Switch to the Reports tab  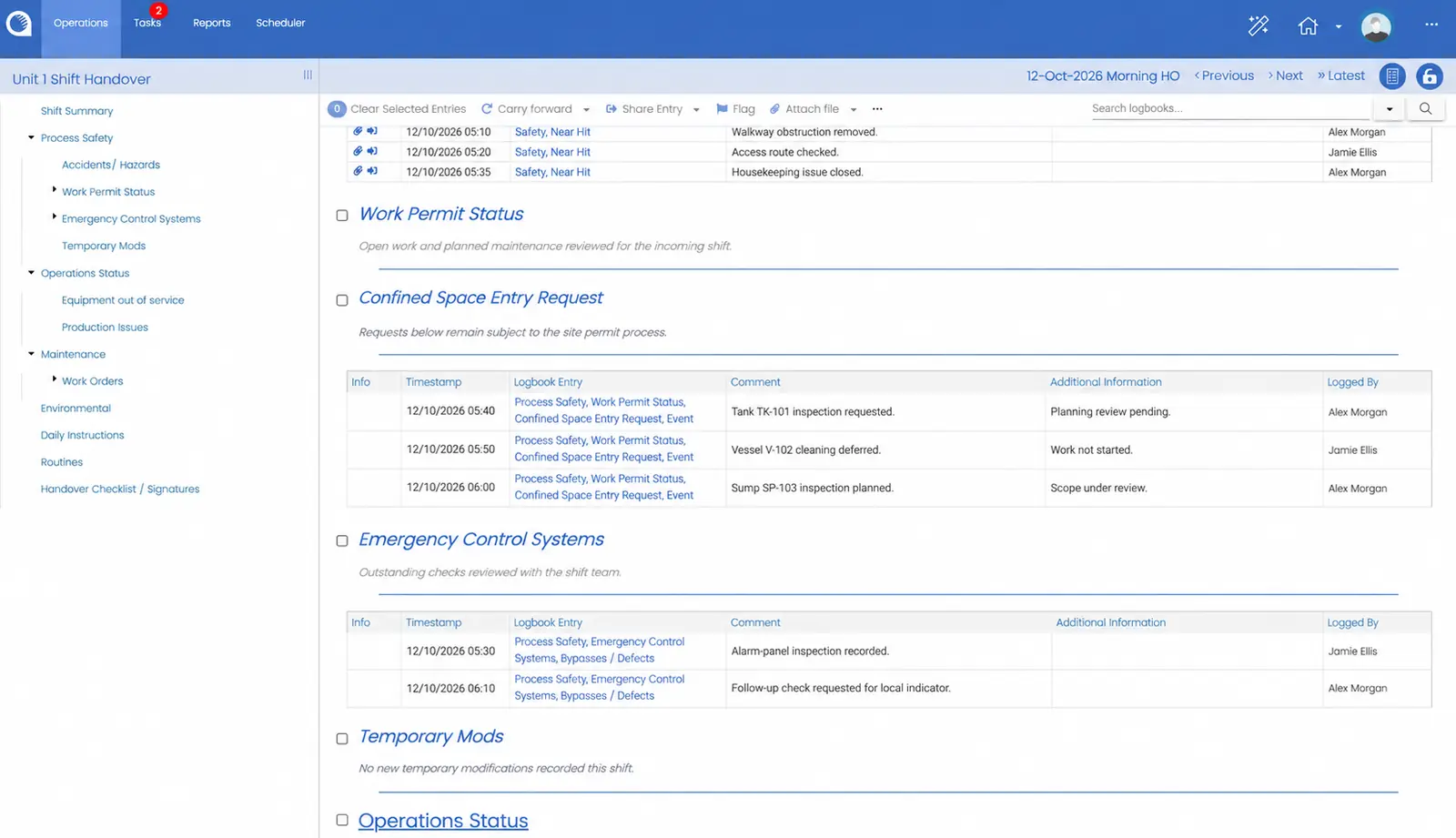[x=212, y=23]
